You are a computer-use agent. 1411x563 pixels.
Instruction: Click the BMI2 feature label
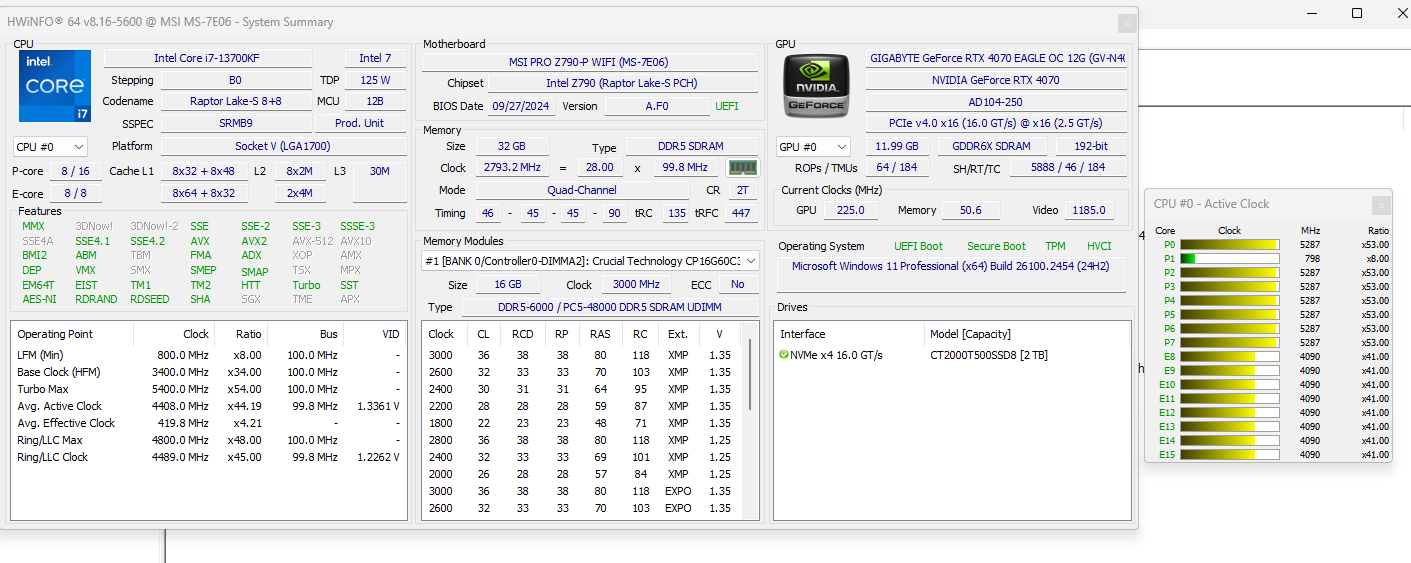tap(34, 255)
